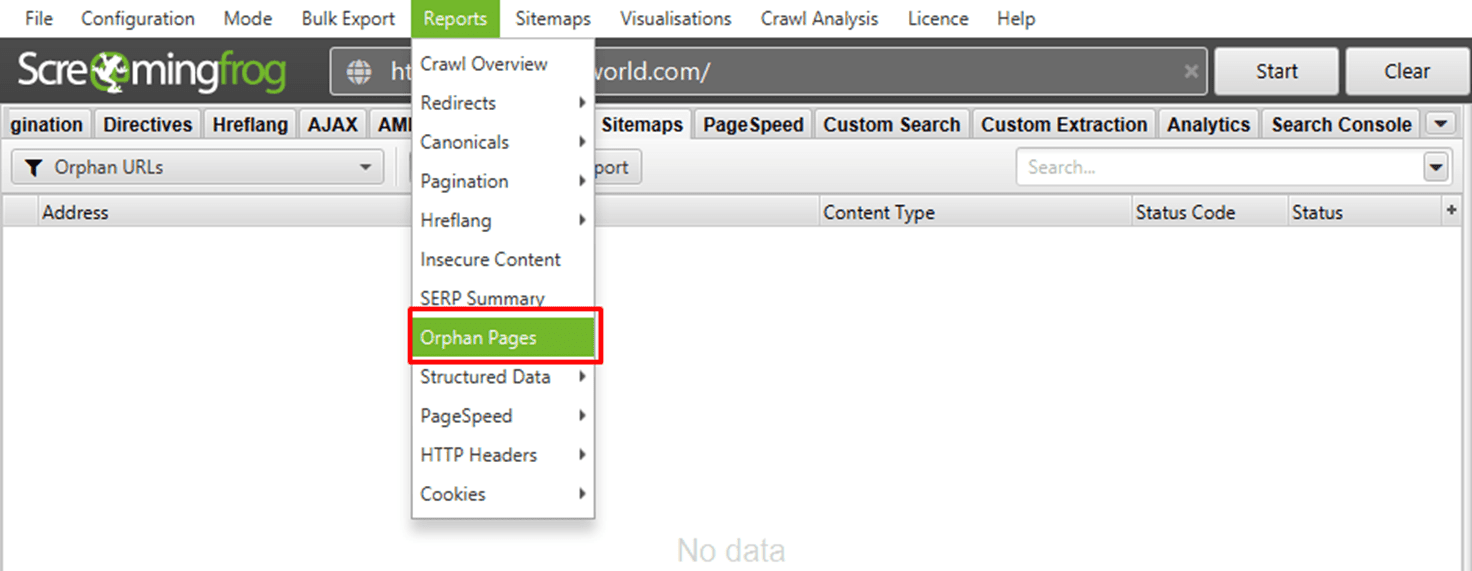Image resolution: width=1472 pixels, height=571 pixels.
Task: Click the filter funnel icon
Action: (x=33, y=168)
